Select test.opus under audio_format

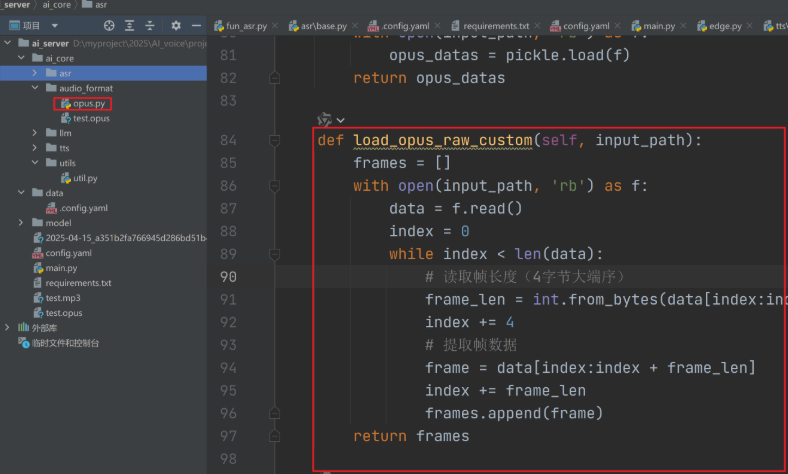pos(85,118)
